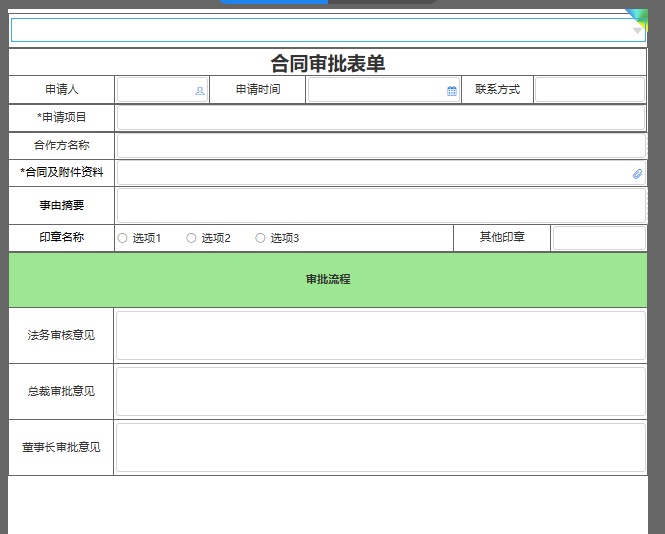Viewport: 665px width, 534px height.
Task: Select radio button 选项1
Action: 123,238
